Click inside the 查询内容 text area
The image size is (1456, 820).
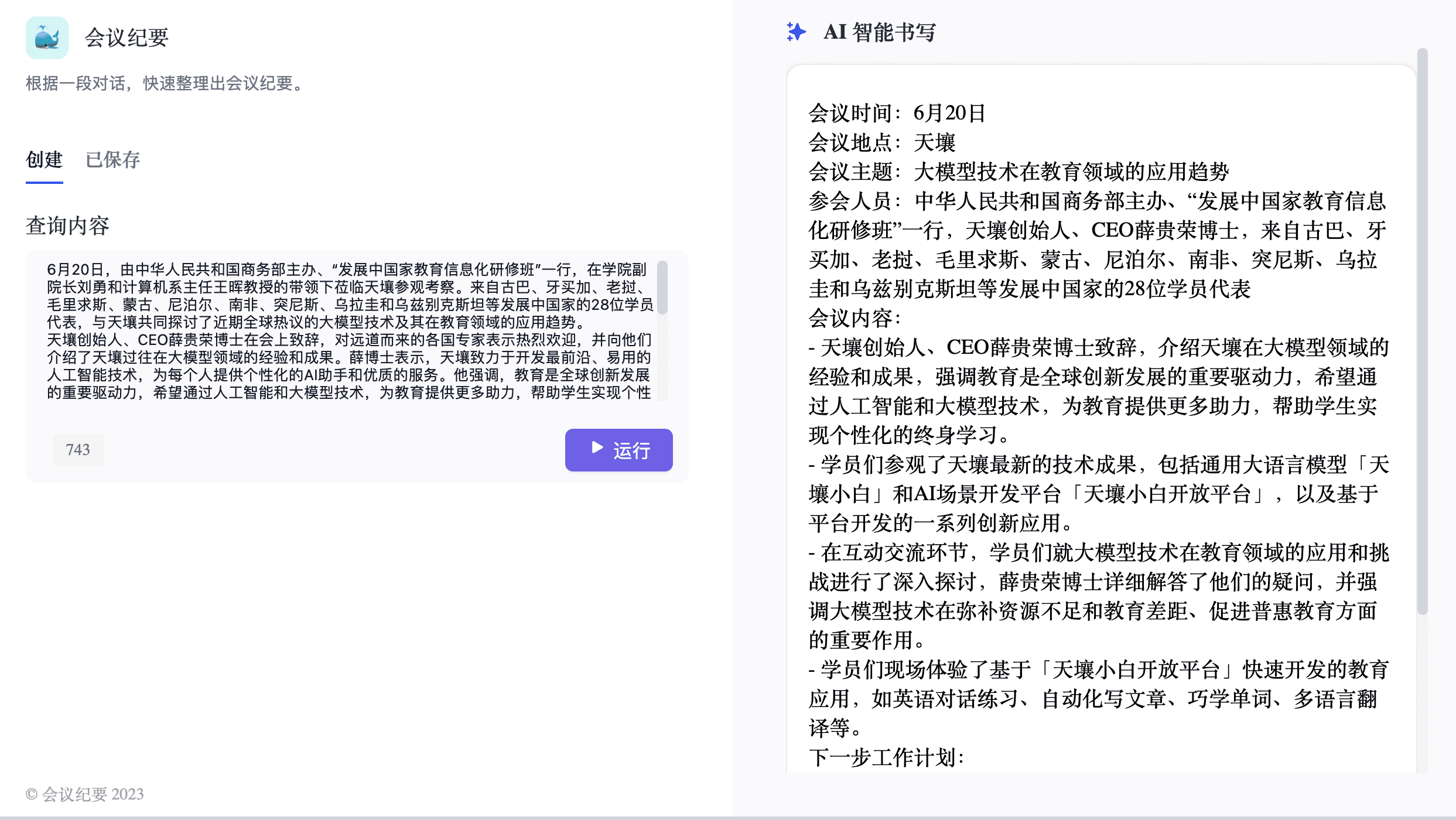pos(348,331)
